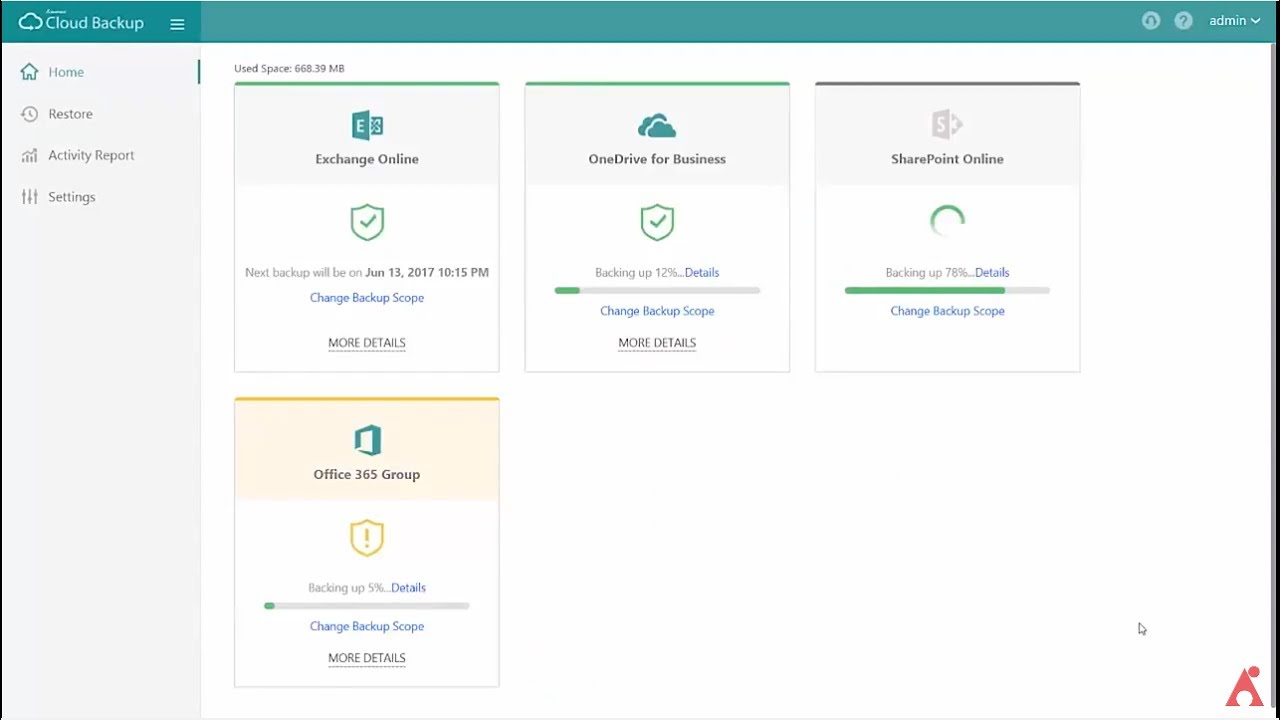Click the Cloud Backup logo
1280x720 pixels.
81,21
